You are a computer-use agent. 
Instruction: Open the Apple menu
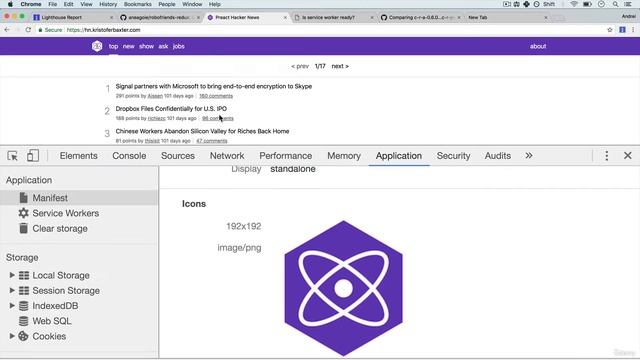[x=10, y=4]
